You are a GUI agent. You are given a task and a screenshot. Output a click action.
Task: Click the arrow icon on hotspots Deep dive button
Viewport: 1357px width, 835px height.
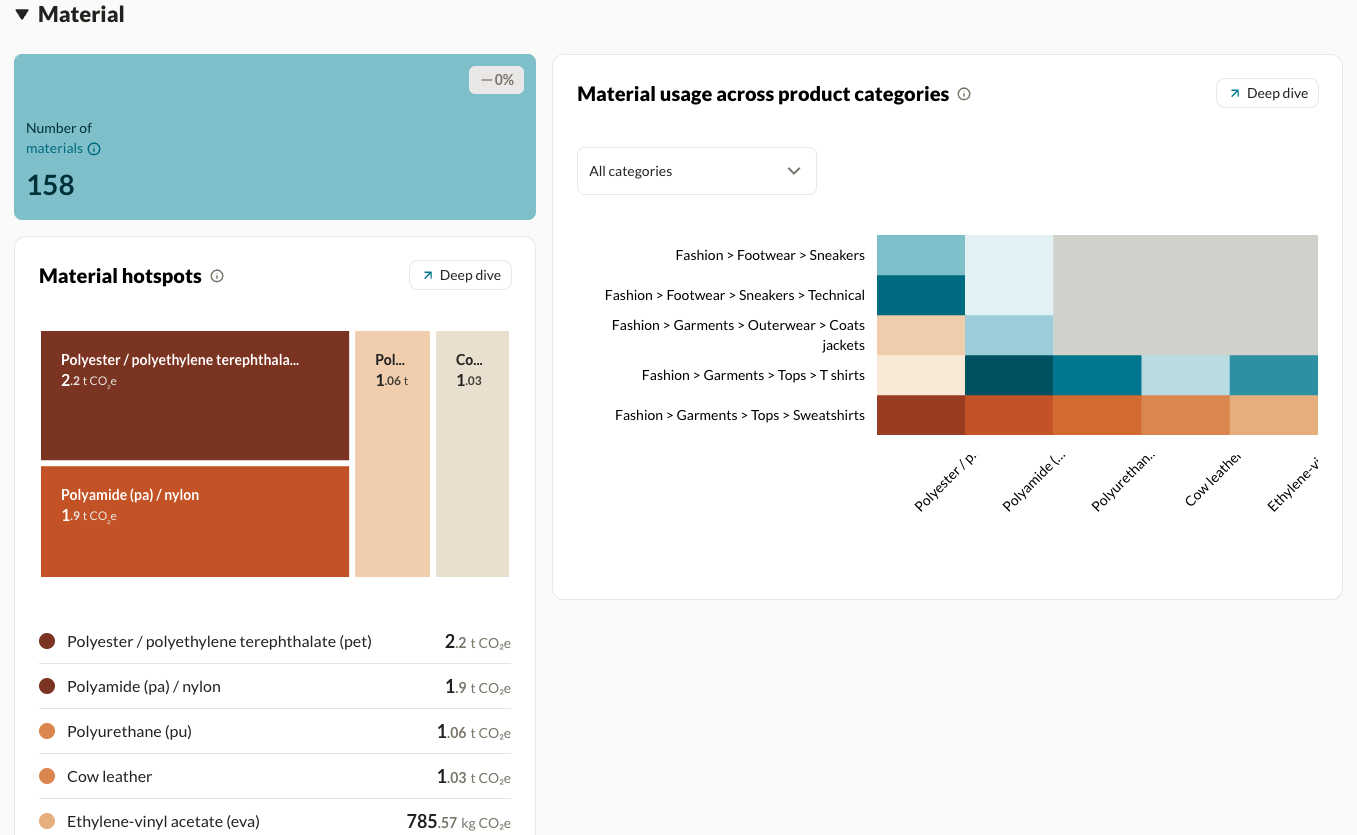[x=427, y=274]
